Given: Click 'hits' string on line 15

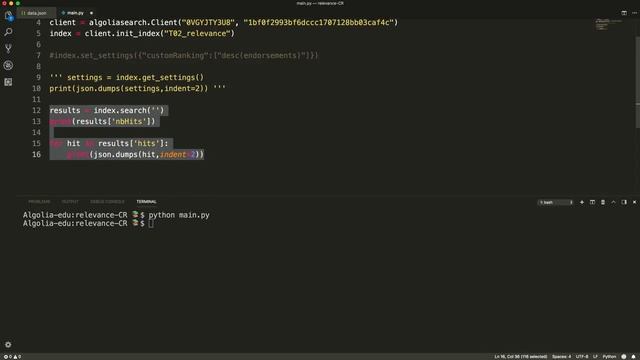Looking at the screenshot, I should pos(147,143).
